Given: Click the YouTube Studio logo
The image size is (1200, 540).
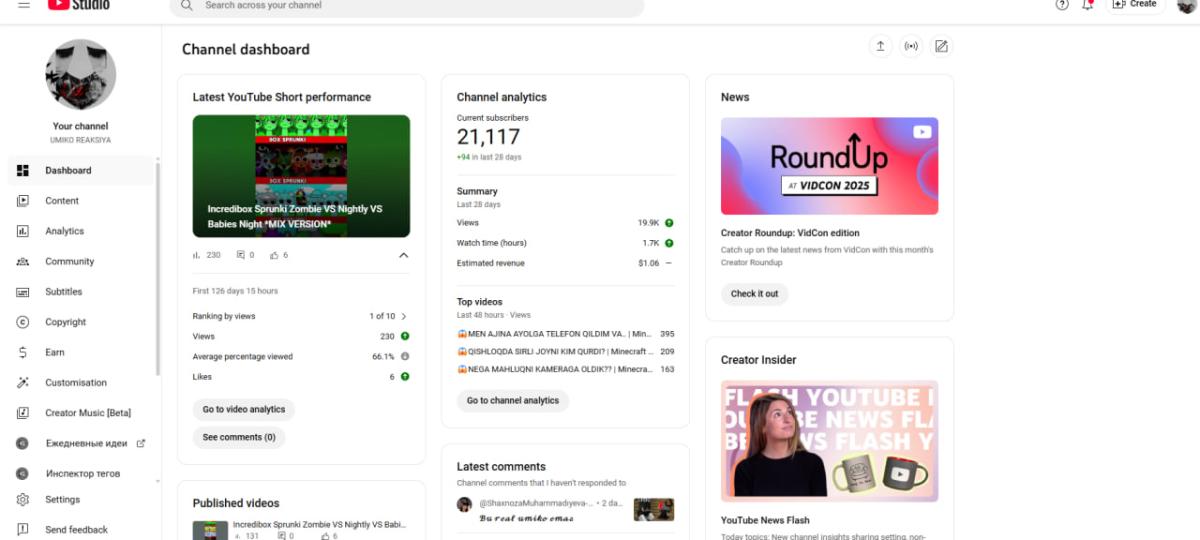Looking at the screenshot, I should click(78, 5).
